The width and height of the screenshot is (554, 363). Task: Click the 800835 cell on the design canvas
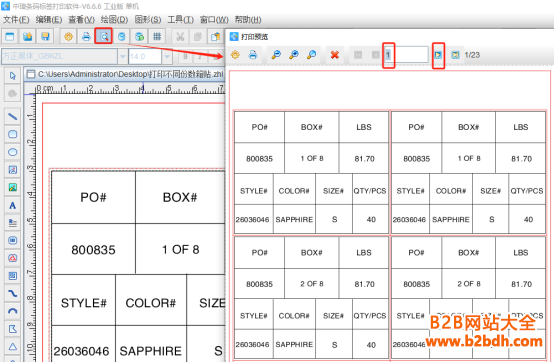pyautogui.click(x=93, y=250)
